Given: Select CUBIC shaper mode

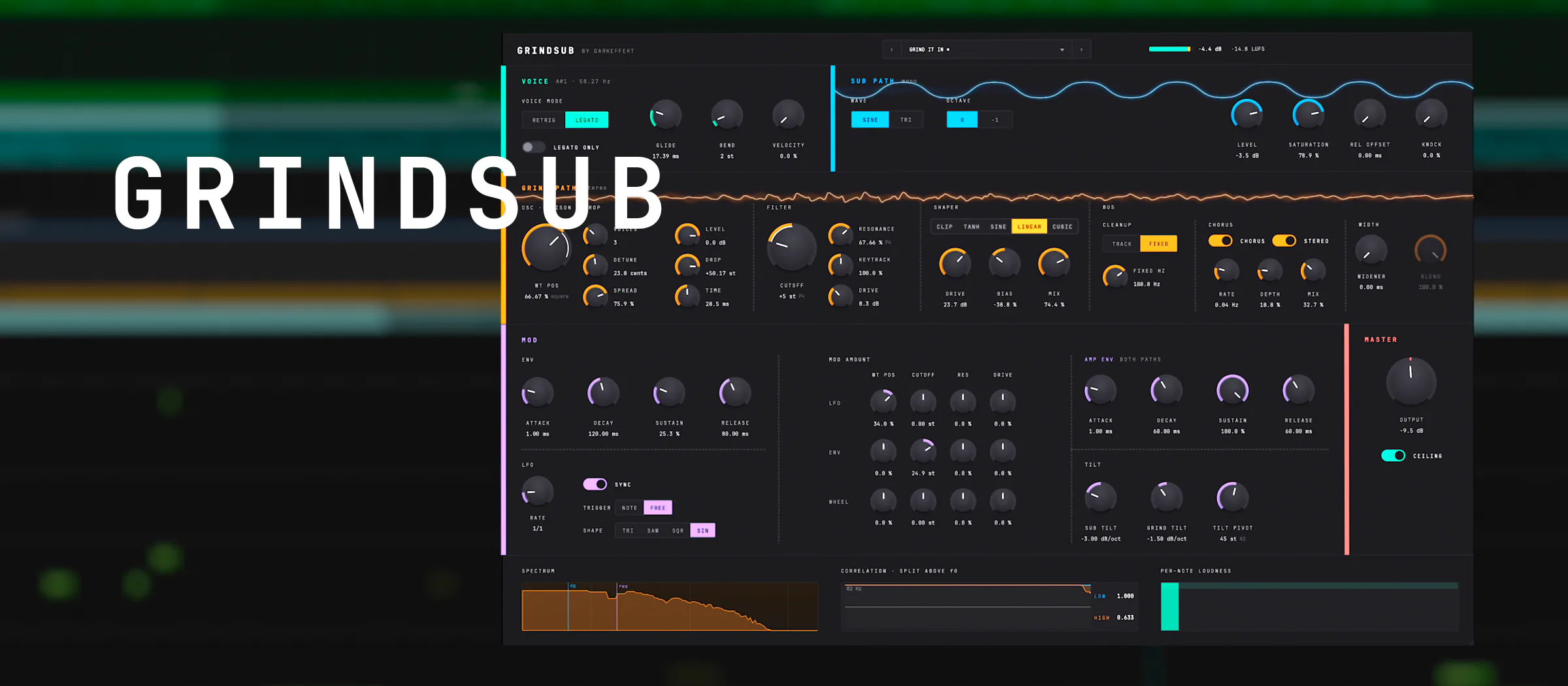Looking at the screenshot, I should pyautogui.click(x=1062, y=227).
